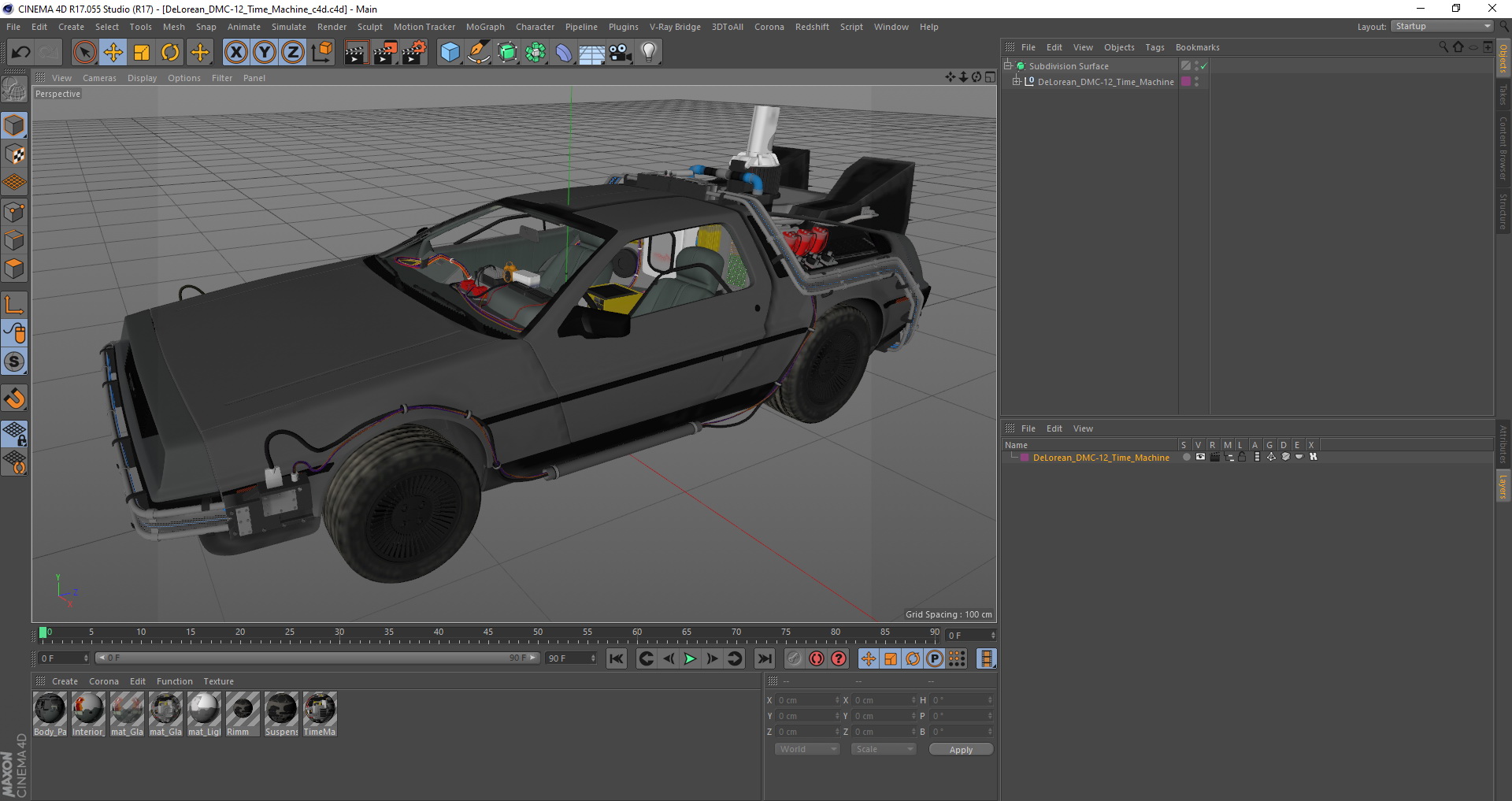Click the timeline green playhead marker

point(43,632)
